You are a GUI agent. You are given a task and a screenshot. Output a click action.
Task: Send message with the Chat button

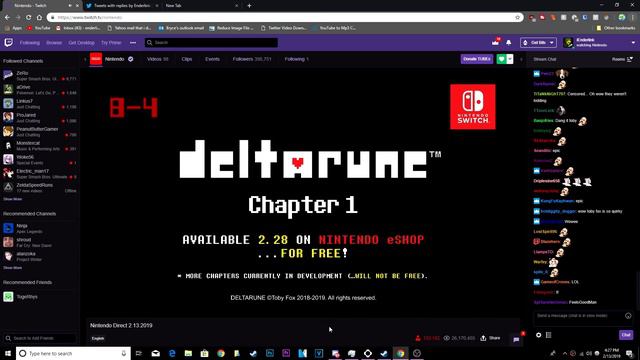[626, 335]
